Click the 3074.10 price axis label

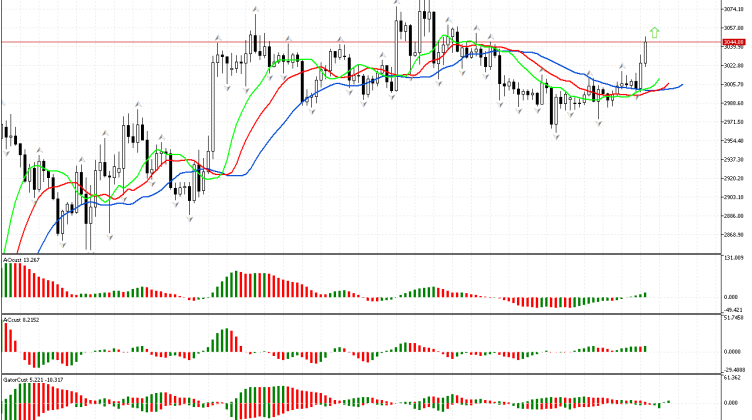tap(734, 9)
